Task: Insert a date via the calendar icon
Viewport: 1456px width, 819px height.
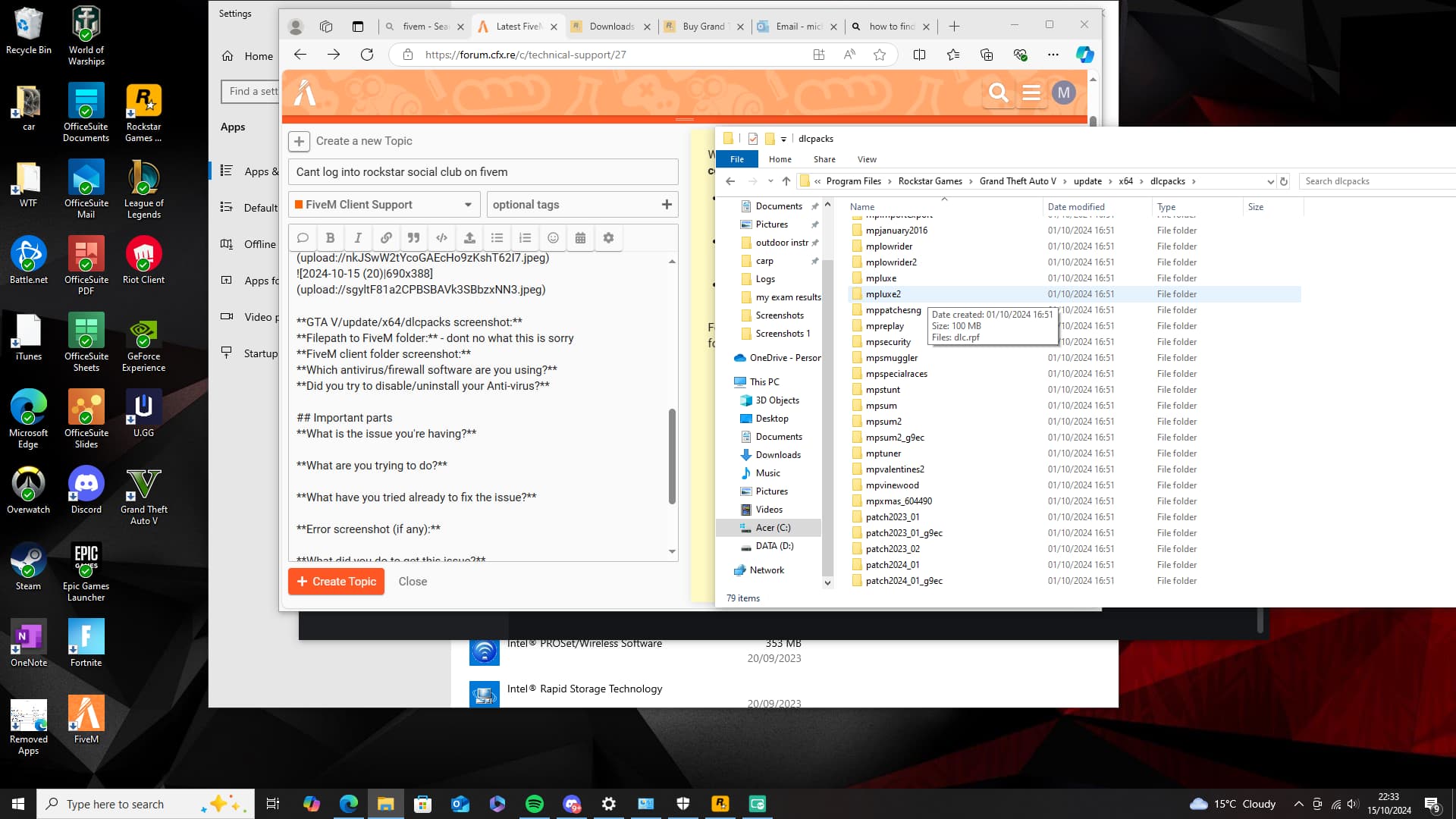Action: (x=580, y=238)
